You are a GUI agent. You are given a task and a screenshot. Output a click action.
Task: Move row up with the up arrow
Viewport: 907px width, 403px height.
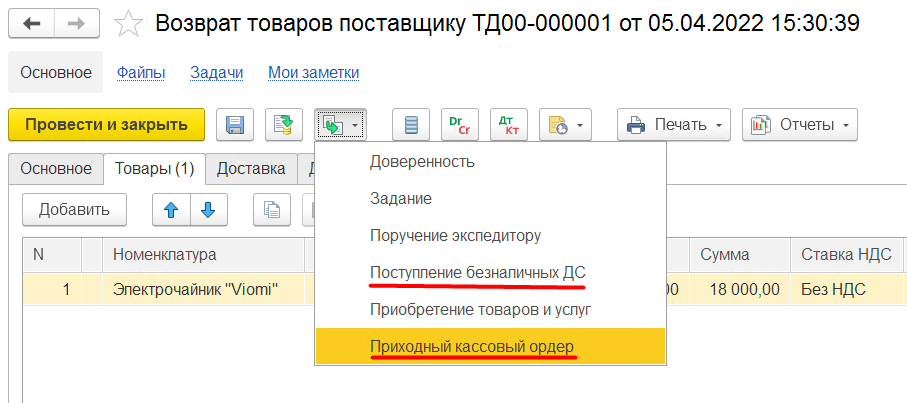(x=171, y=209)
